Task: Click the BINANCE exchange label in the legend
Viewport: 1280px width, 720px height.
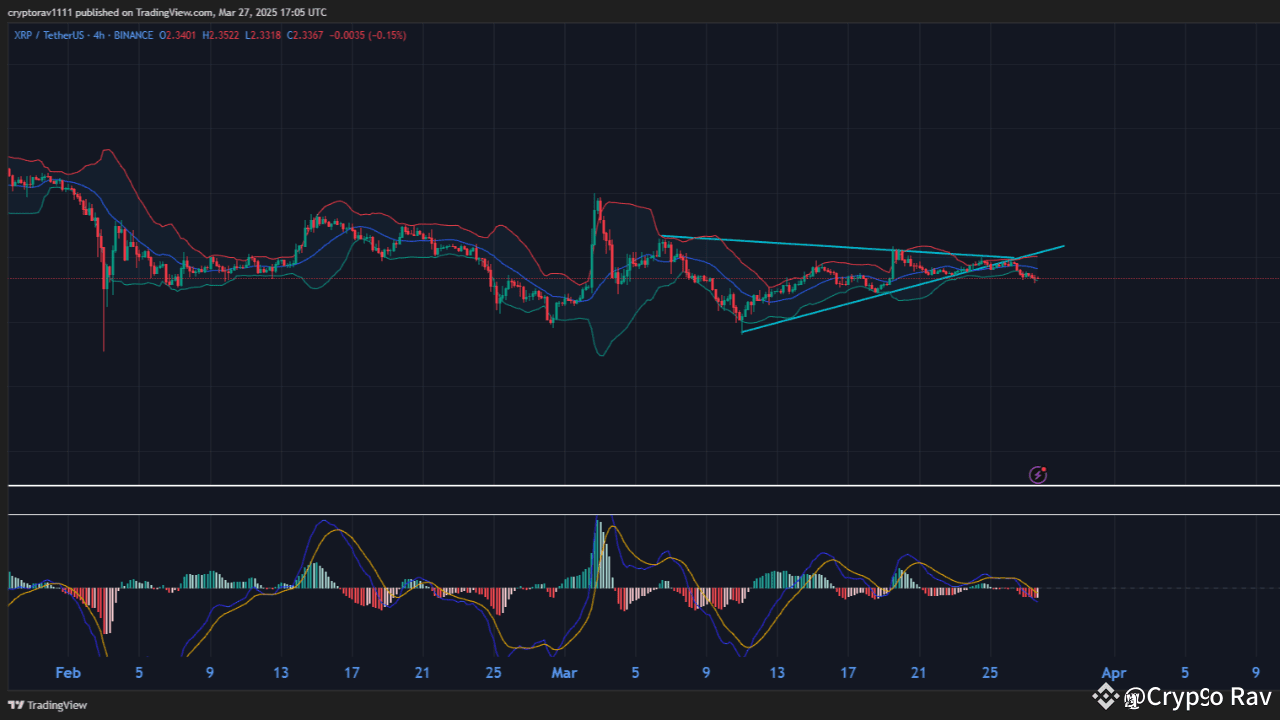Action: [131, 35]
